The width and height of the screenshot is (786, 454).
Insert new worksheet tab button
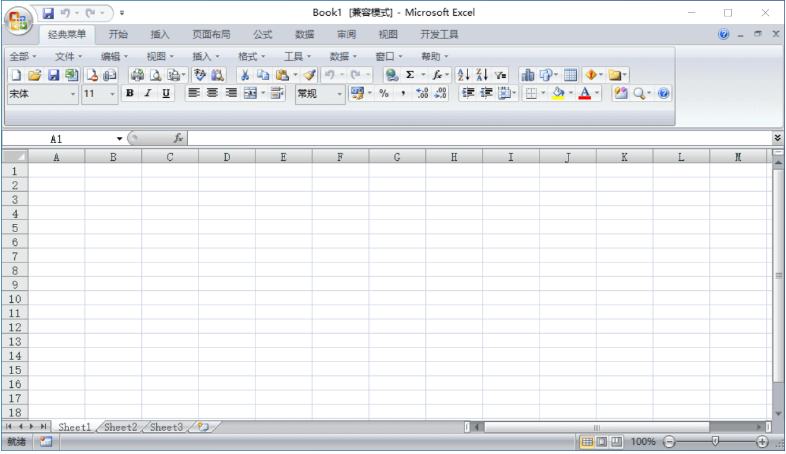coord(203,427)
